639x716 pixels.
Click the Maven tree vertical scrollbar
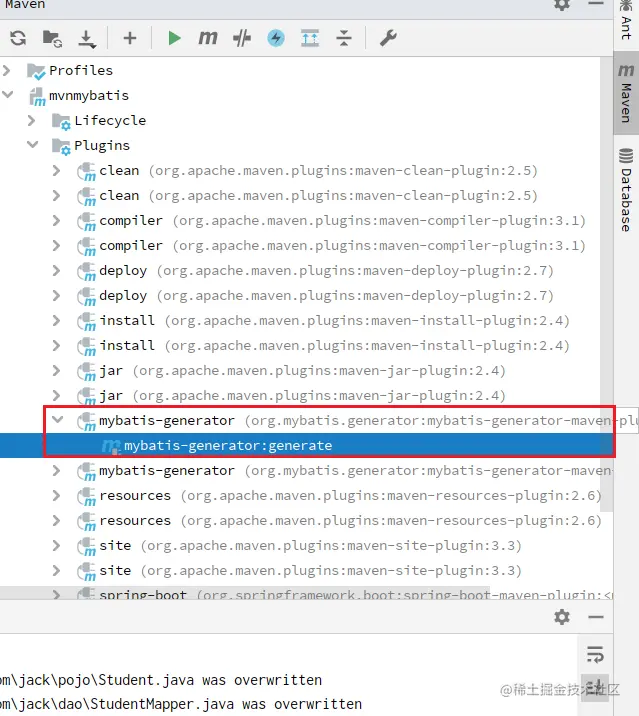(x=606, y=283)
